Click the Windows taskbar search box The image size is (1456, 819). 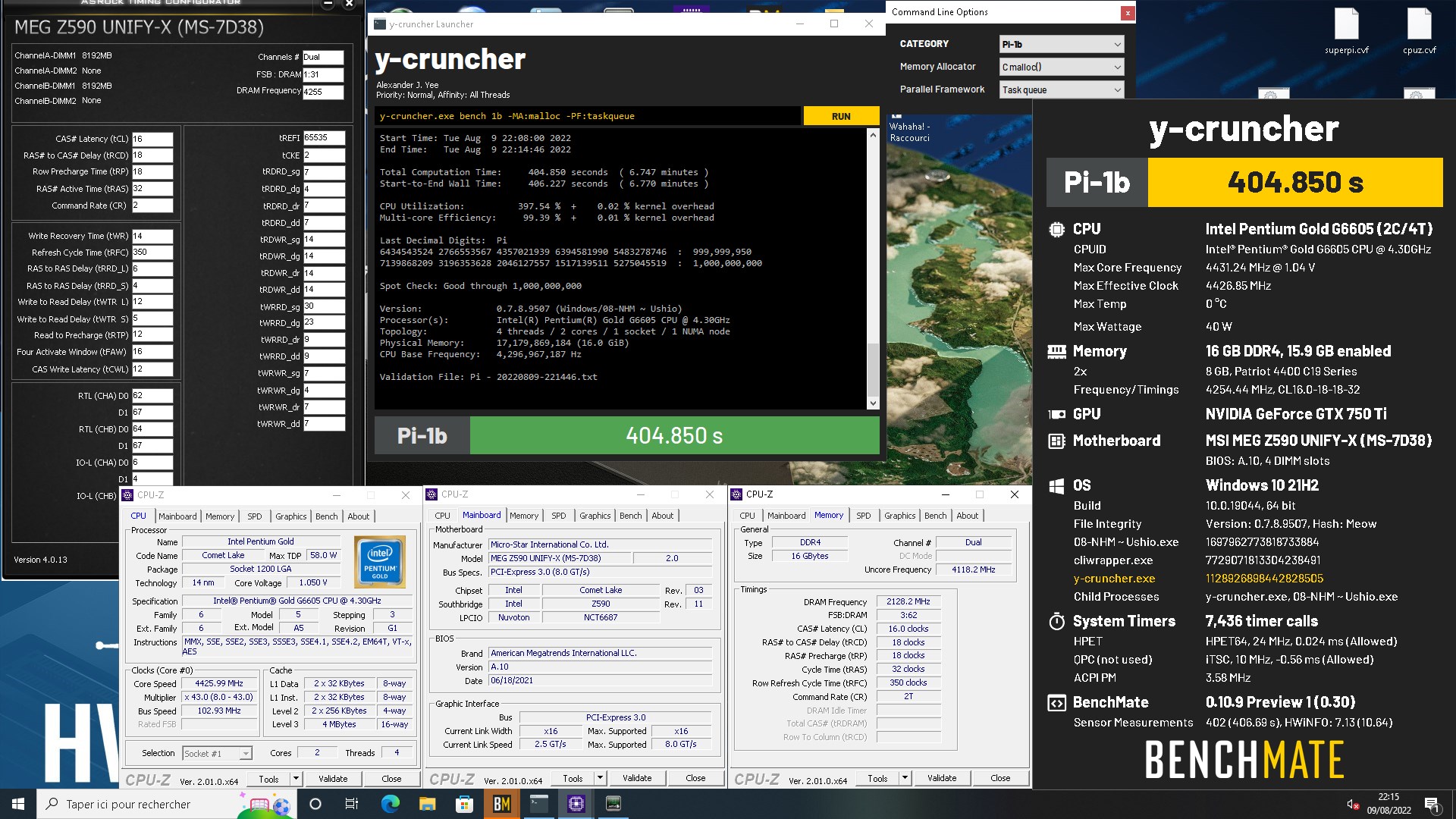coord(165,804)
